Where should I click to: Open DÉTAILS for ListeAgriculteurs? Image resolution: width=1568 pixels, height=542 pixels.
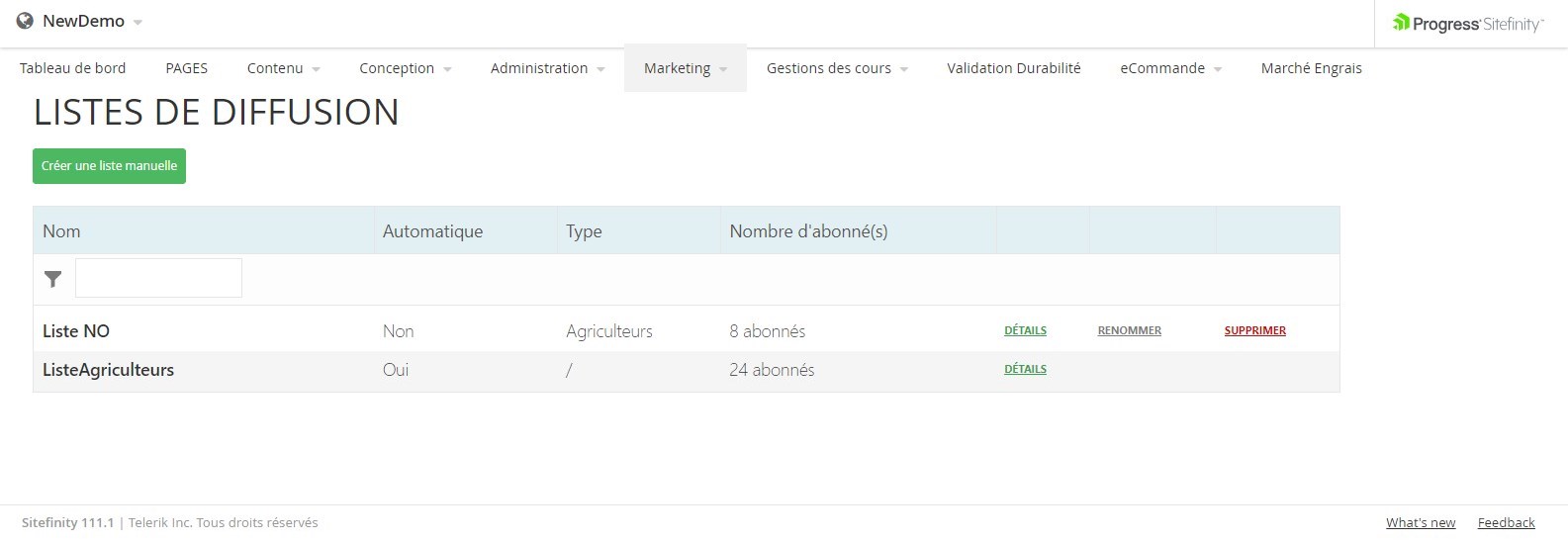pos(1025,369)
